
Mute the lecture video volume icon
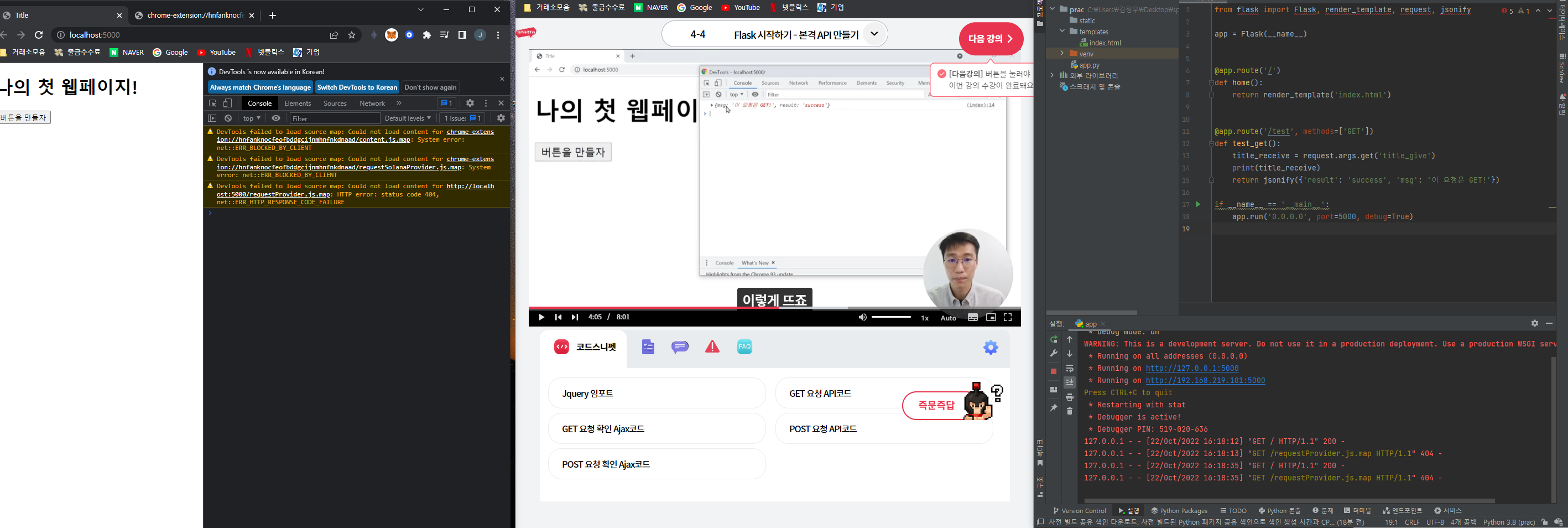(x=862, y=317)
